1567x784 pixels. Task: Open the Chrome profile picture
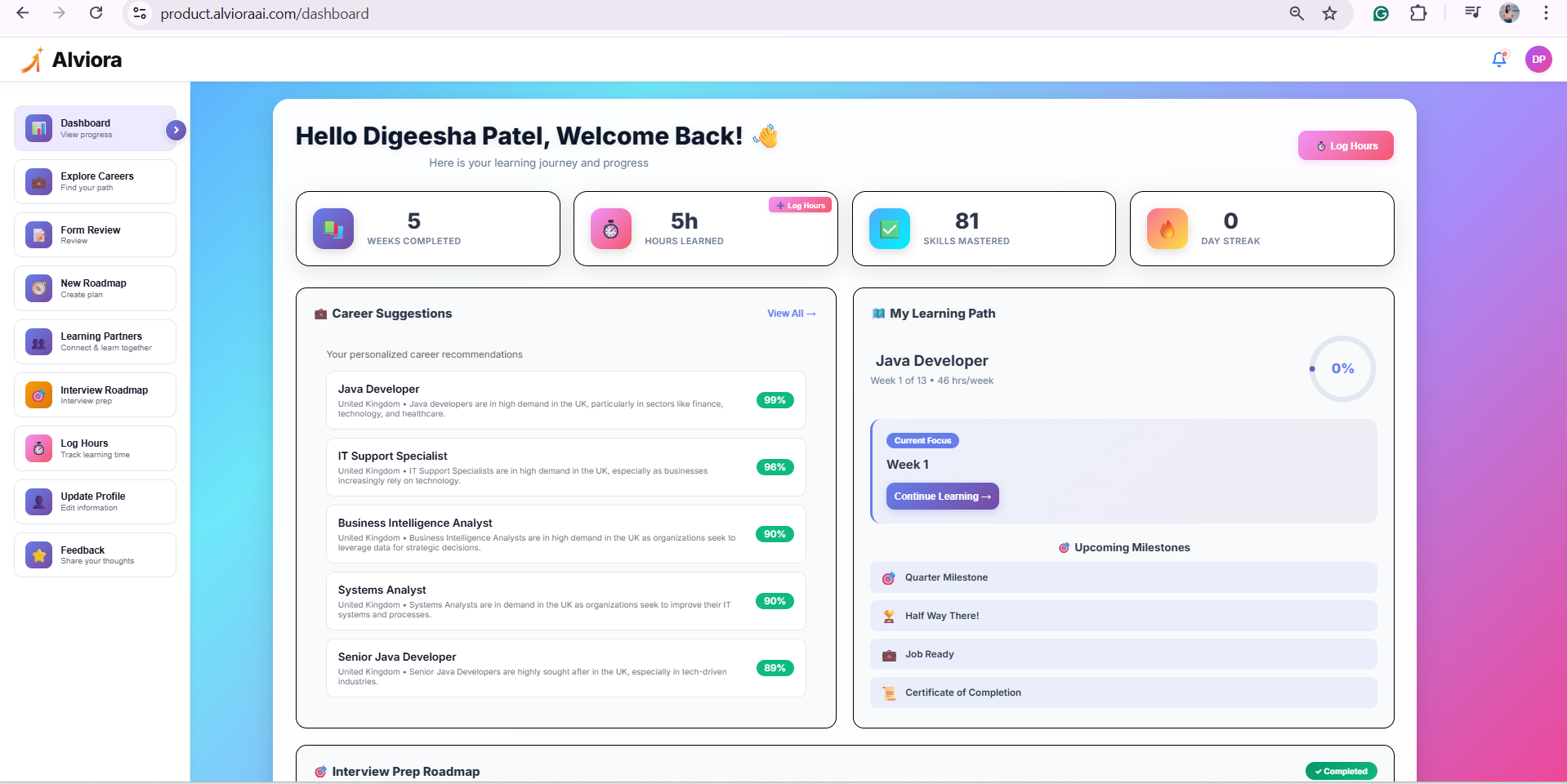(1509, 13)
